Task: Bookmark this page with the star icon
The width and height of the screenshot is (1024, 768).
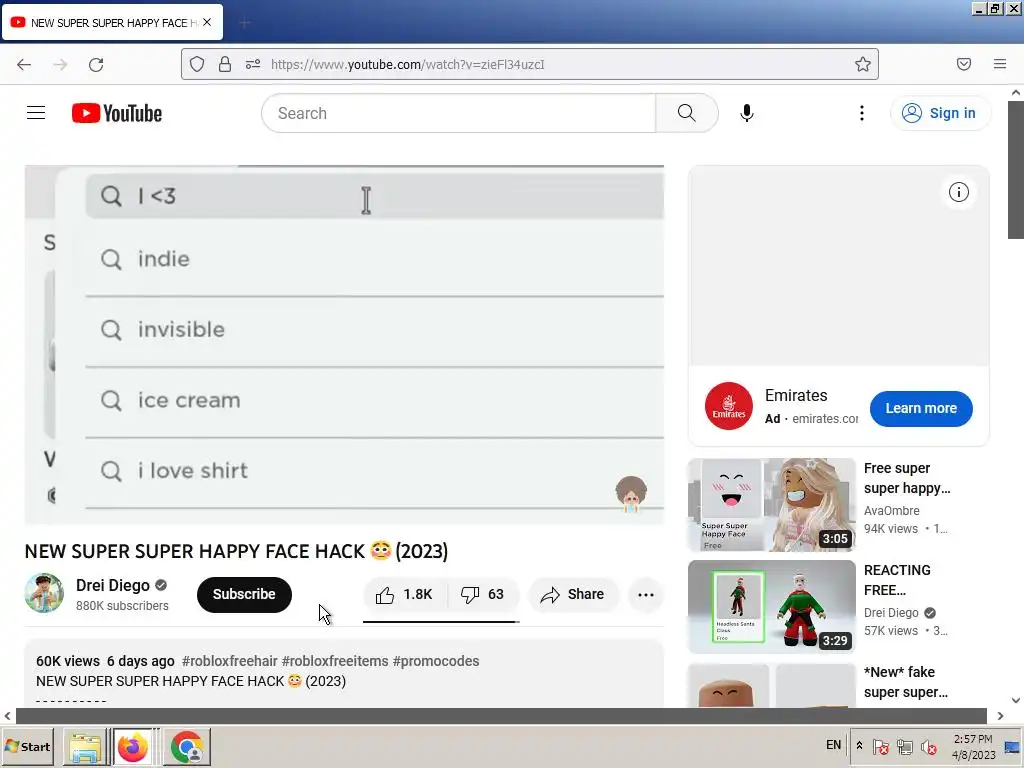Action: (863, 64)
